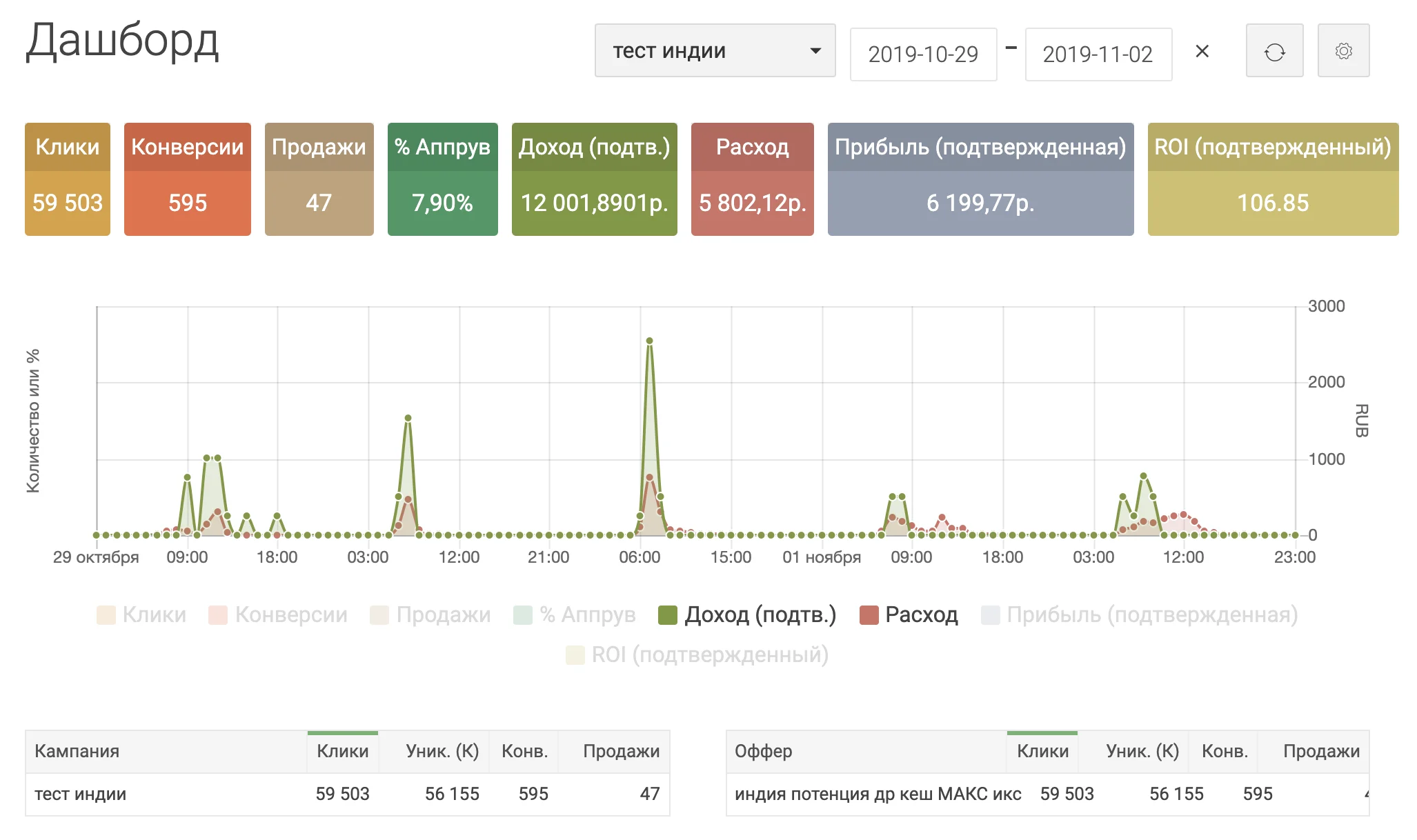Click the end date field 2019-11-02
The width and height of the screenshot is (1417, 840).
click(1098, 54)
